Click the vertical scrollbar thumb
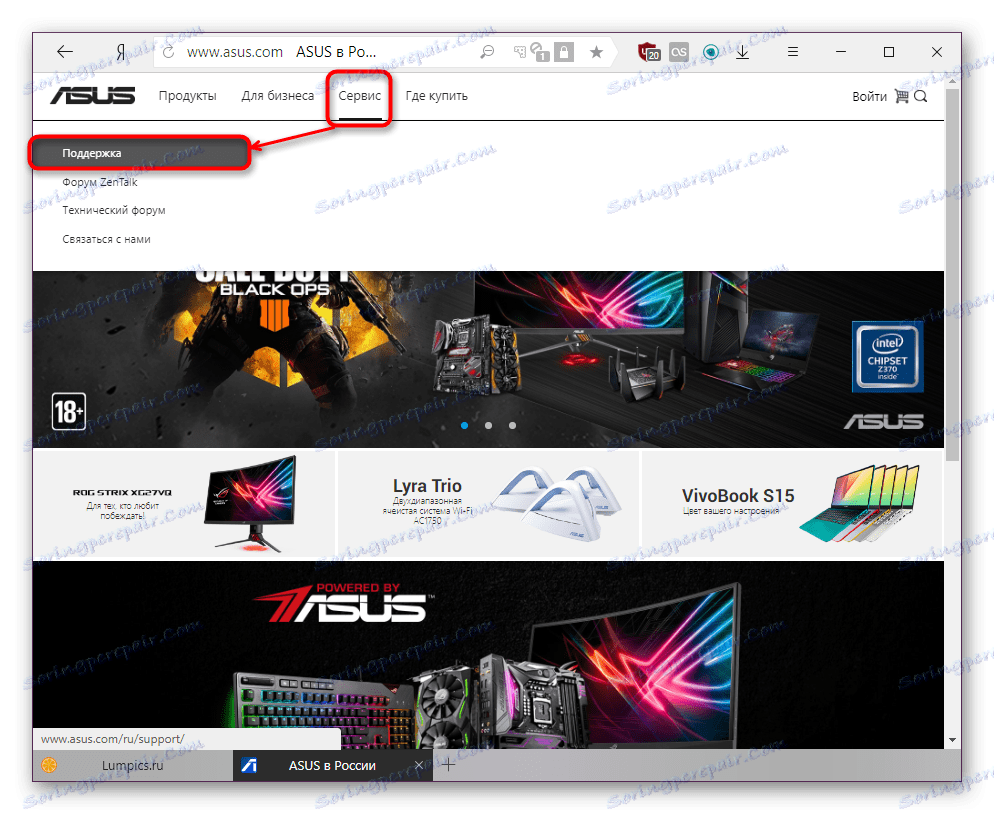The width and height of the screenshot is (994, 814). pos(952,274)
